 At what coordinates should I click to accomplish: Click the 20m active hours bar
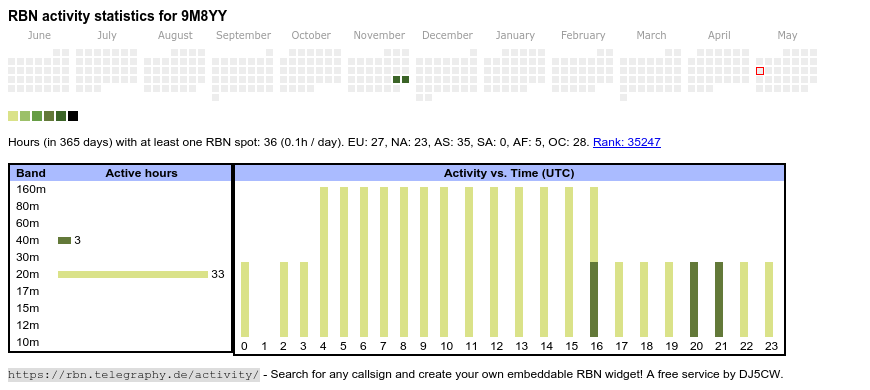[x=133, y=274]
